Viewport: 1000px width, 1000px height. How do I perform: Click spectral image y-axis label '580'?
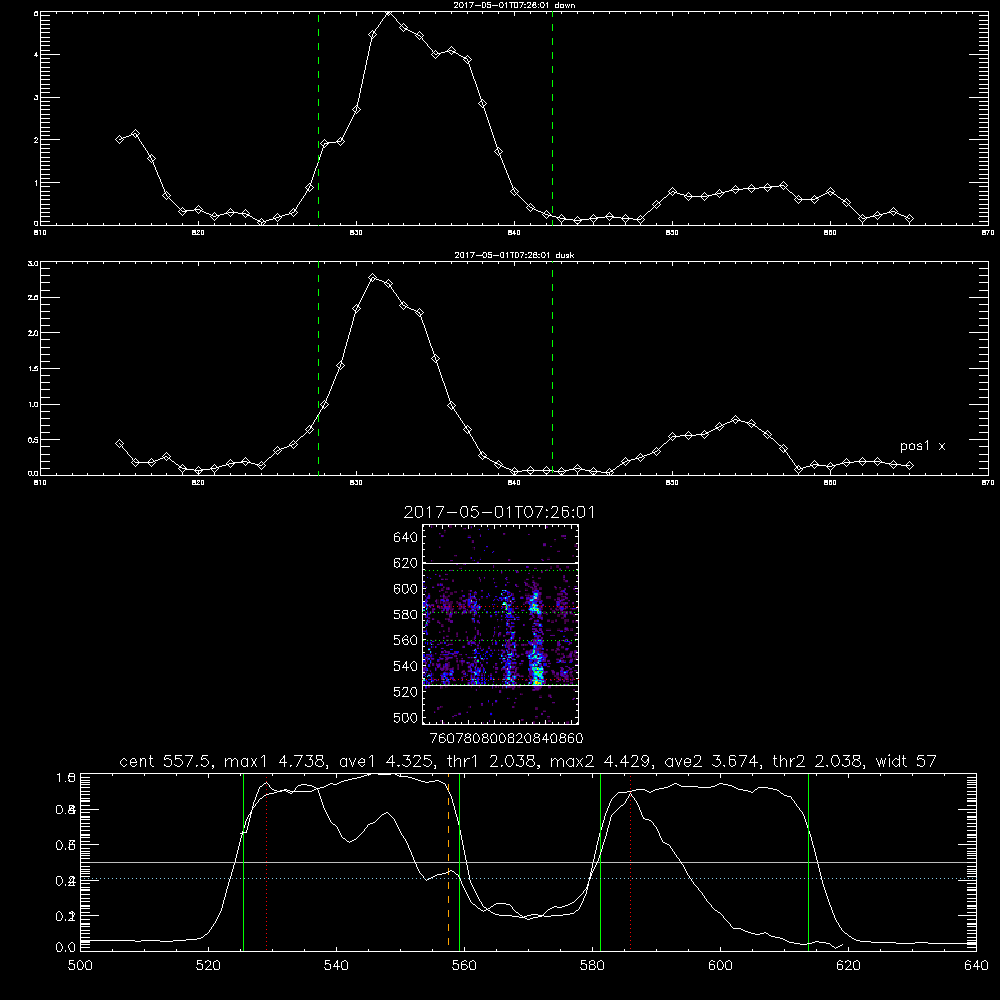tap(406, 615)
